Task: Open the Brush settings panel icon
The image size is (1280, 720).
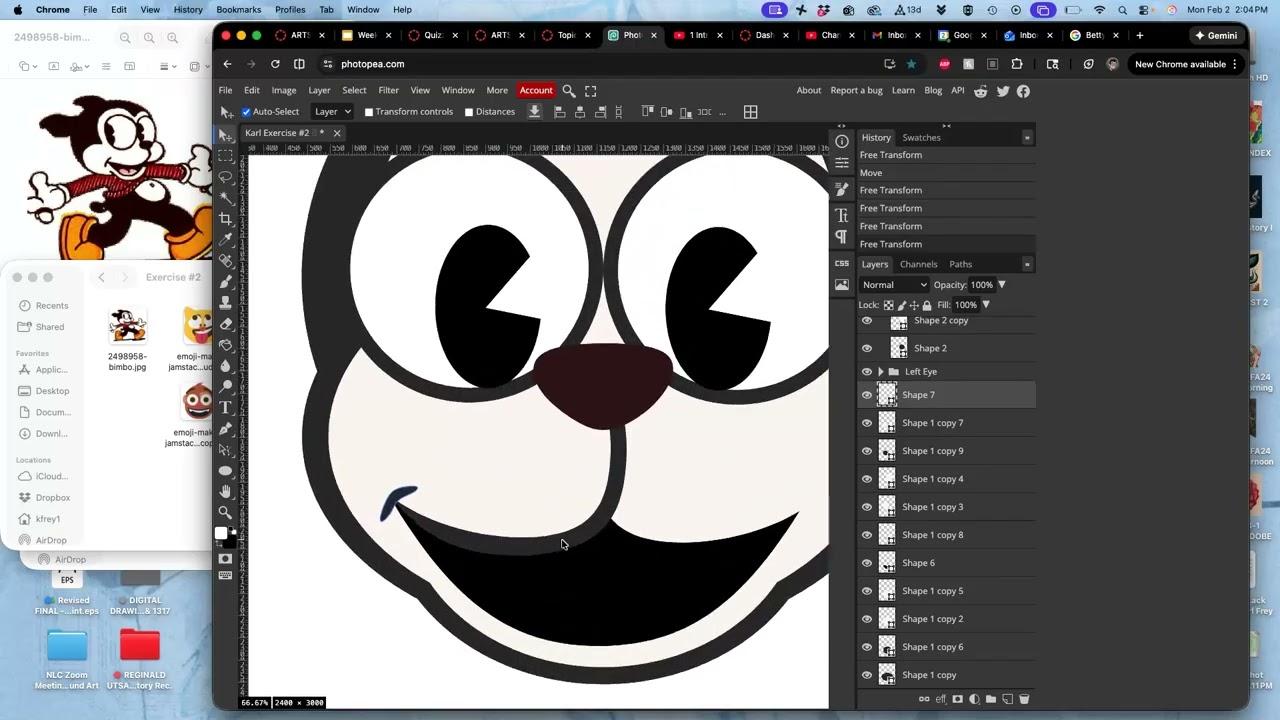Action: click(x=842, y=189)
